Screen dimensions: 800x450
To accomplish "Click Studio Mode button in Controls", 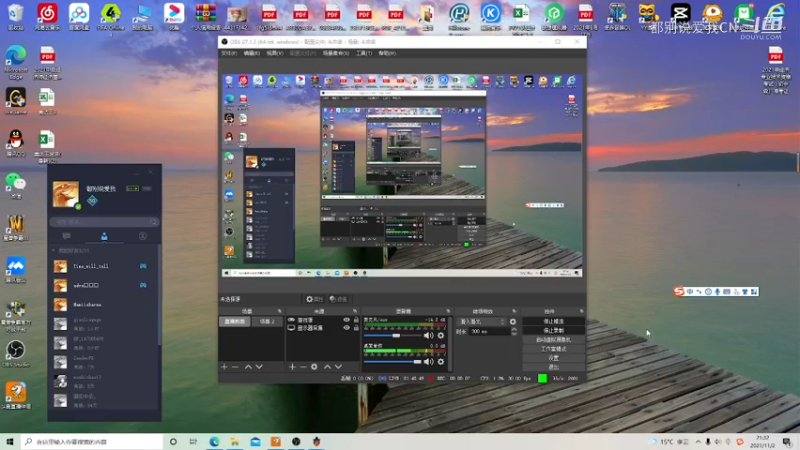I will click(554, 349).
